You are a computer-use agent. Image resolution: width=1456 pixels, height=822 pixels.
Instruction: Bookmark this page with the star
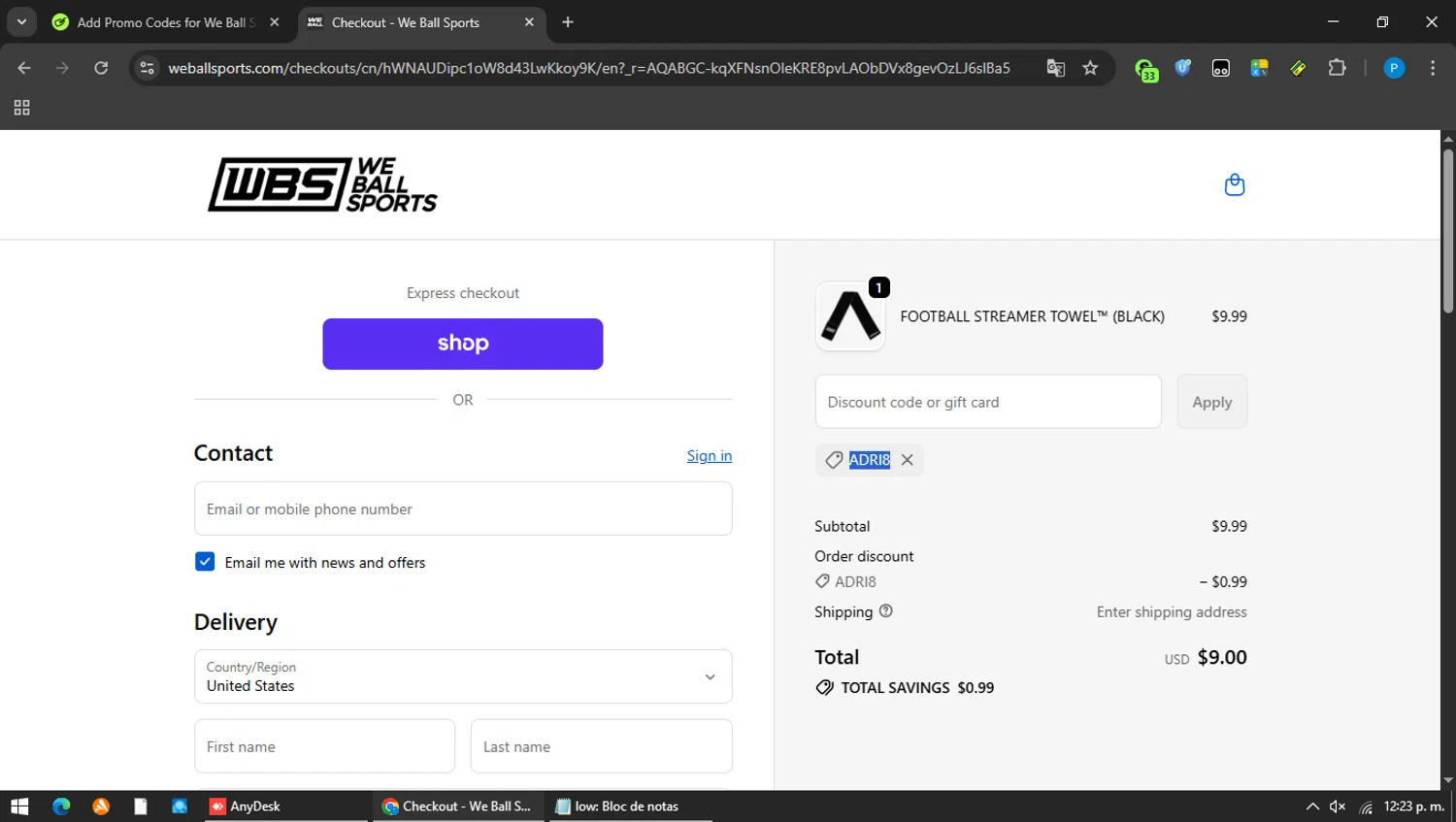(1090, 68)
